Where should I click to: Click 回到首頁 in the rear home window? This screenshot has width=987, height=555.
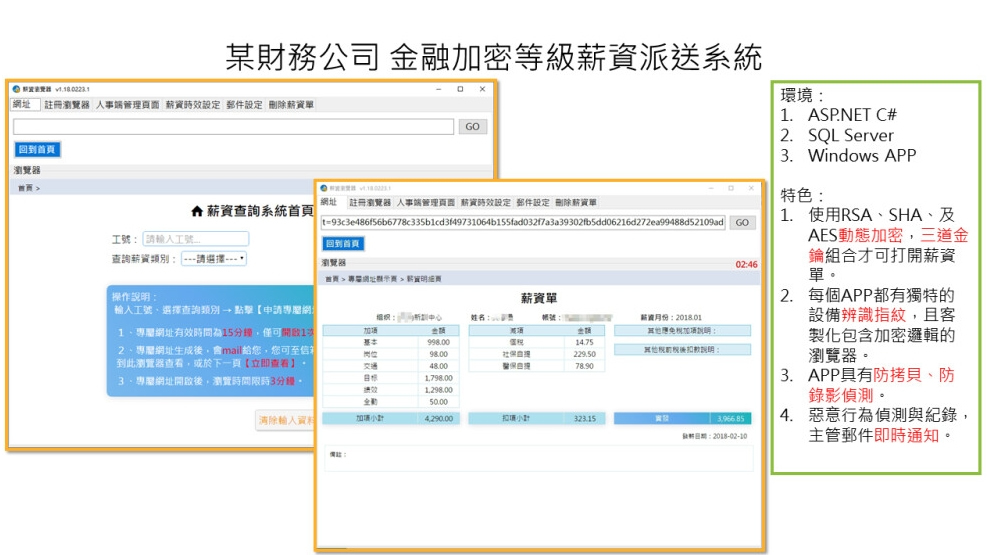(x=38, y=150)
